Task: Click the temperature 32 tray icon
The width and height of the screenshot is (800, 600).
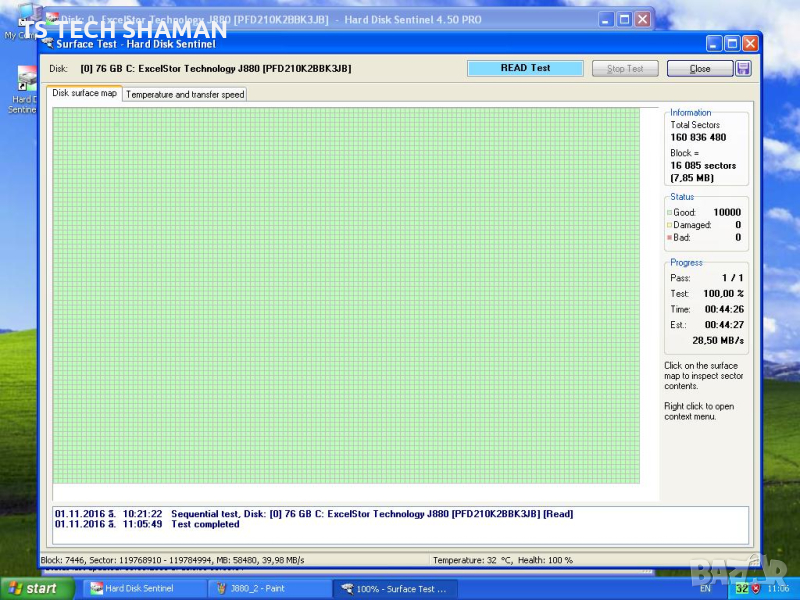Action: [x=742, y=589]
